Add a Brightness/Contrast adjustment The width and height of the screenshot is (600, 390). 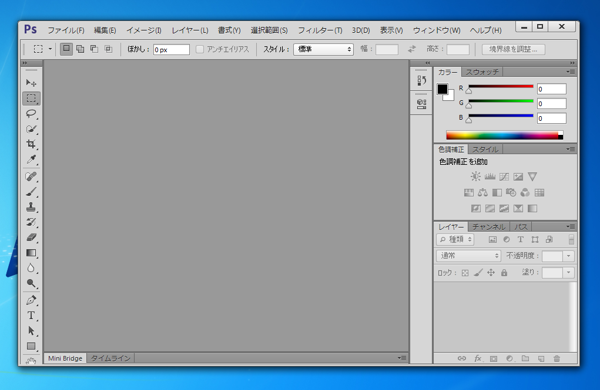click(476, 176)
